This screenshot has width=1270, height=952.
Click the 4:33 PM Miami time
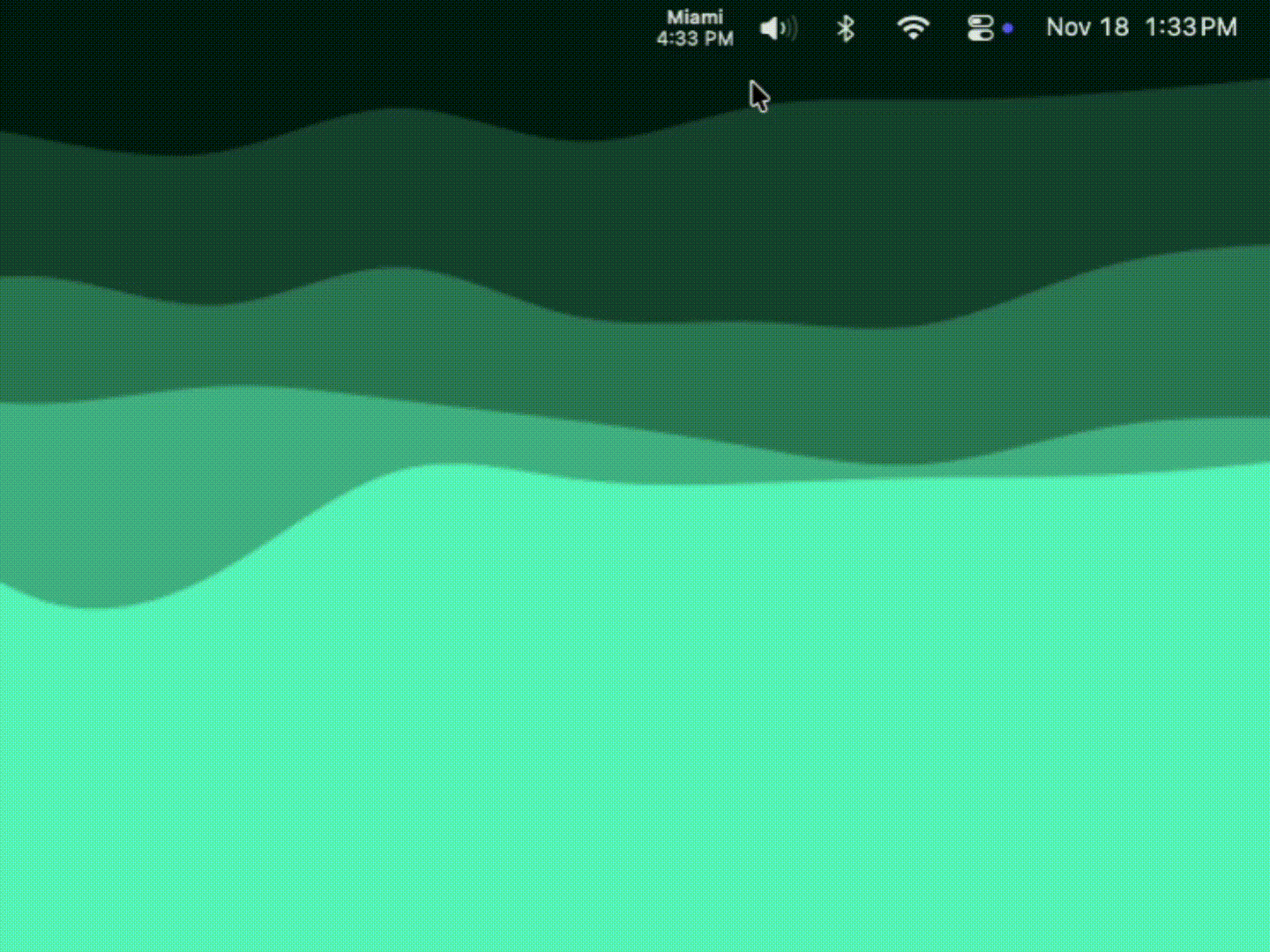(x=695, y=39)
